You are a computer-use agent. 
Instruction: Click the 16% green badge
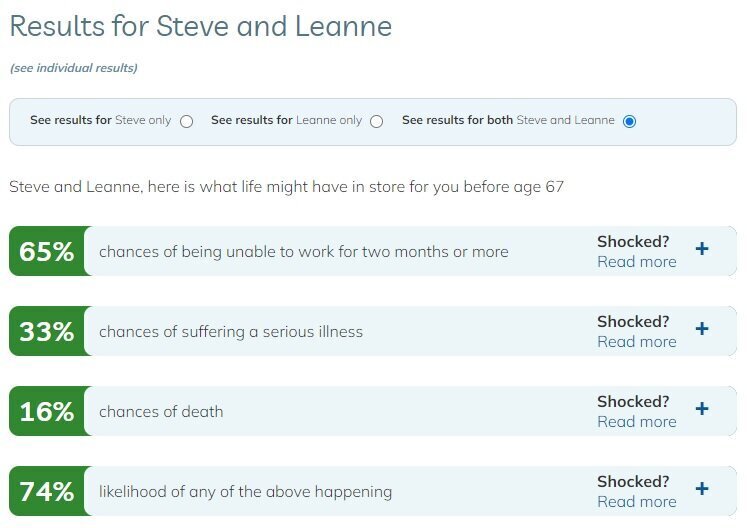coord(47,411)
